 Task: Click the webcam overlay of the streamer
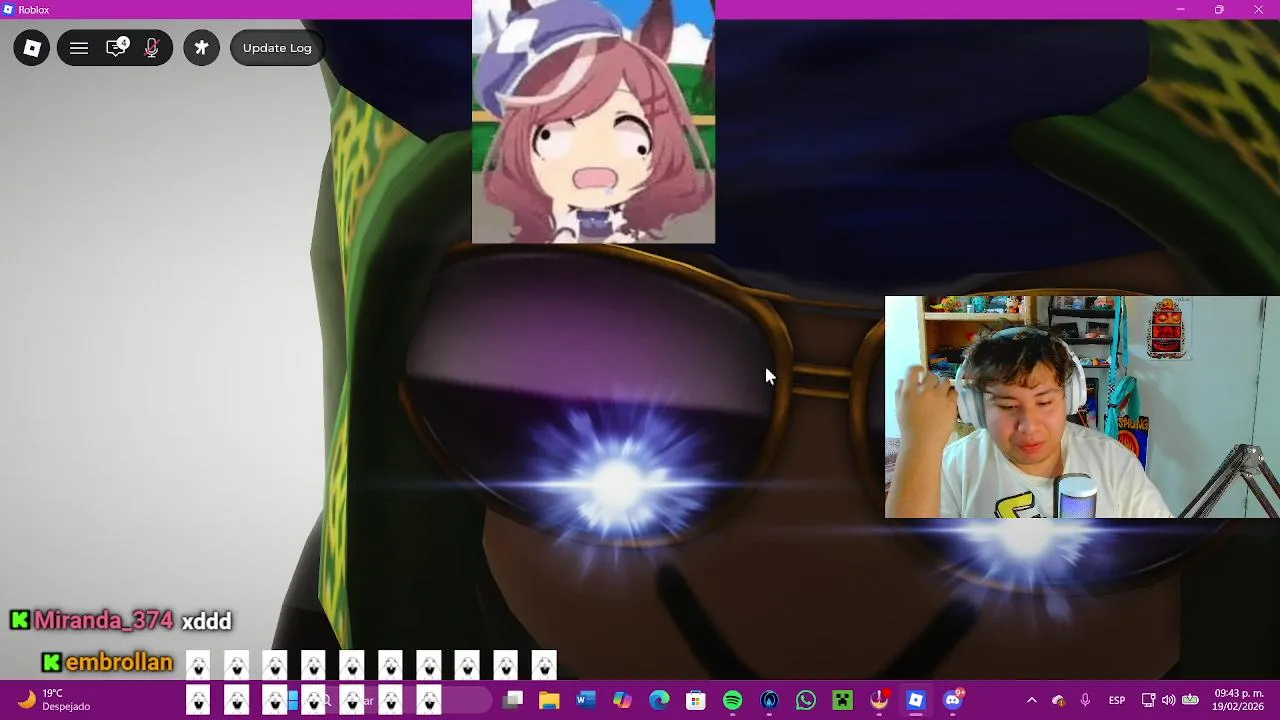[x=1082, y=407]
